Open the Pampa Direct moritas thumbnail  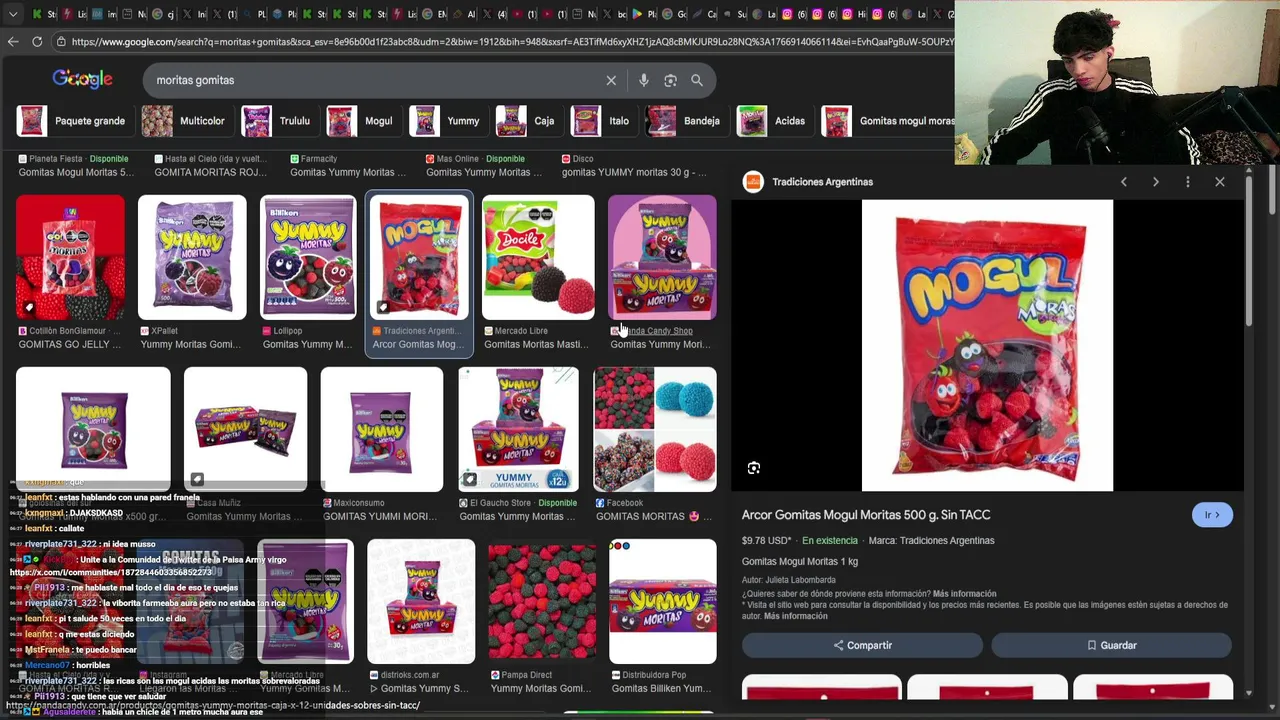pyautogui.click(x=542, y=602)
